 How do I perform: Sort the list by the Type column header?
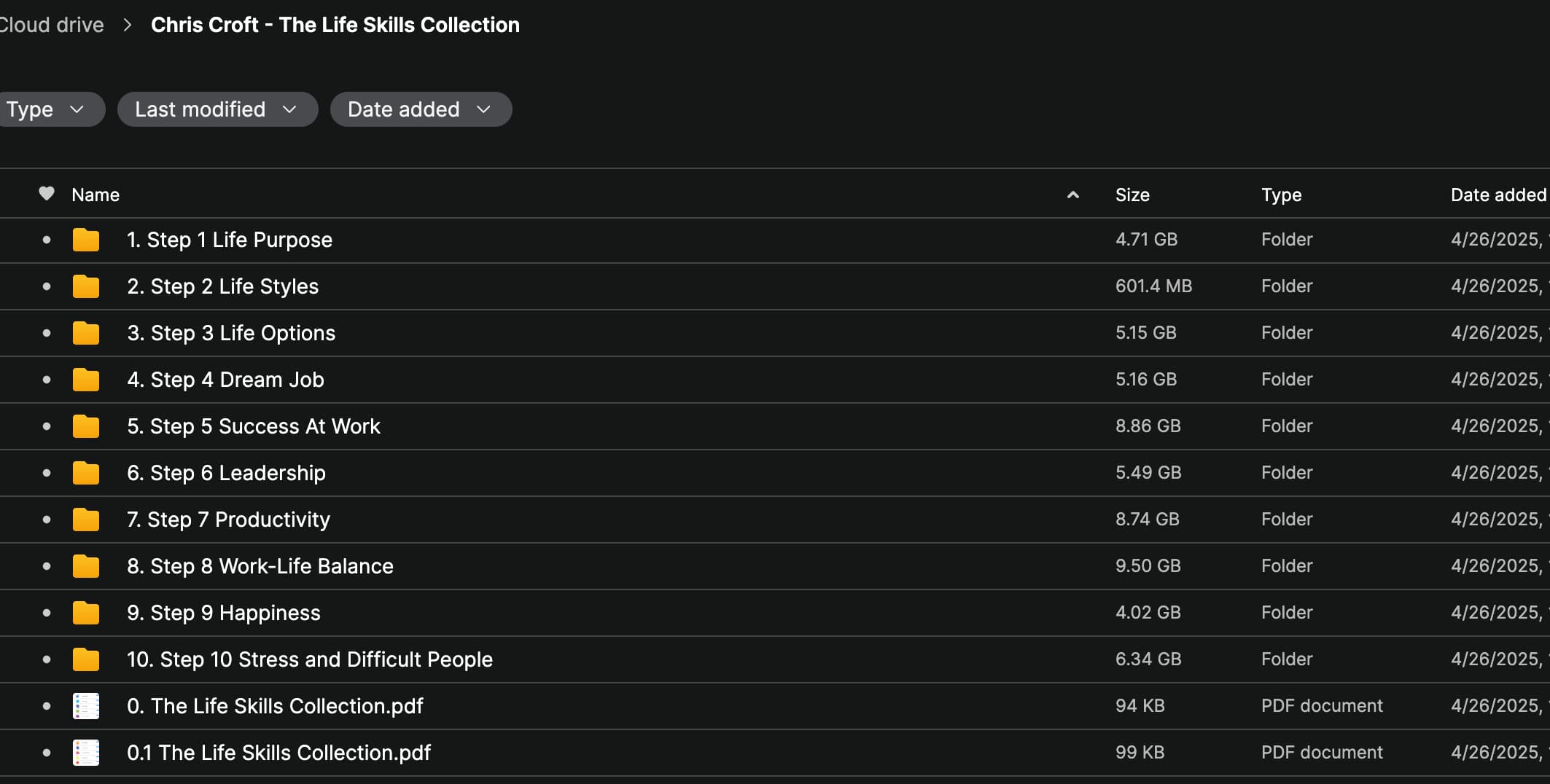click(x=1281, y=195)
